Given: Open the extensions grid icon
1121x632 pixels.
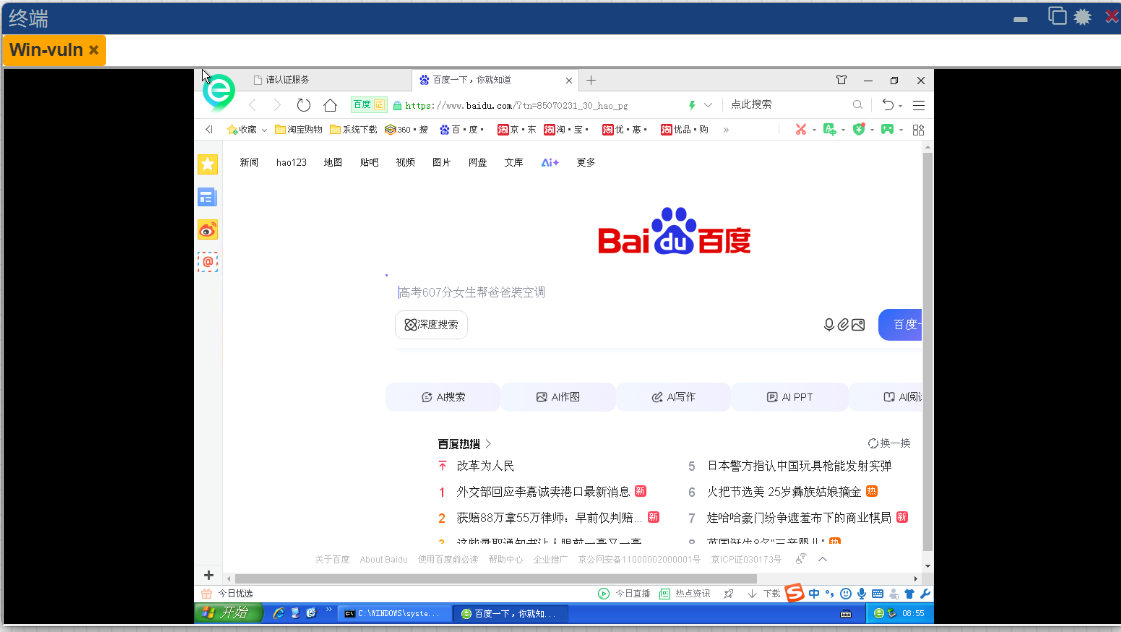Looking at the screenshot, I should point(919,130).
